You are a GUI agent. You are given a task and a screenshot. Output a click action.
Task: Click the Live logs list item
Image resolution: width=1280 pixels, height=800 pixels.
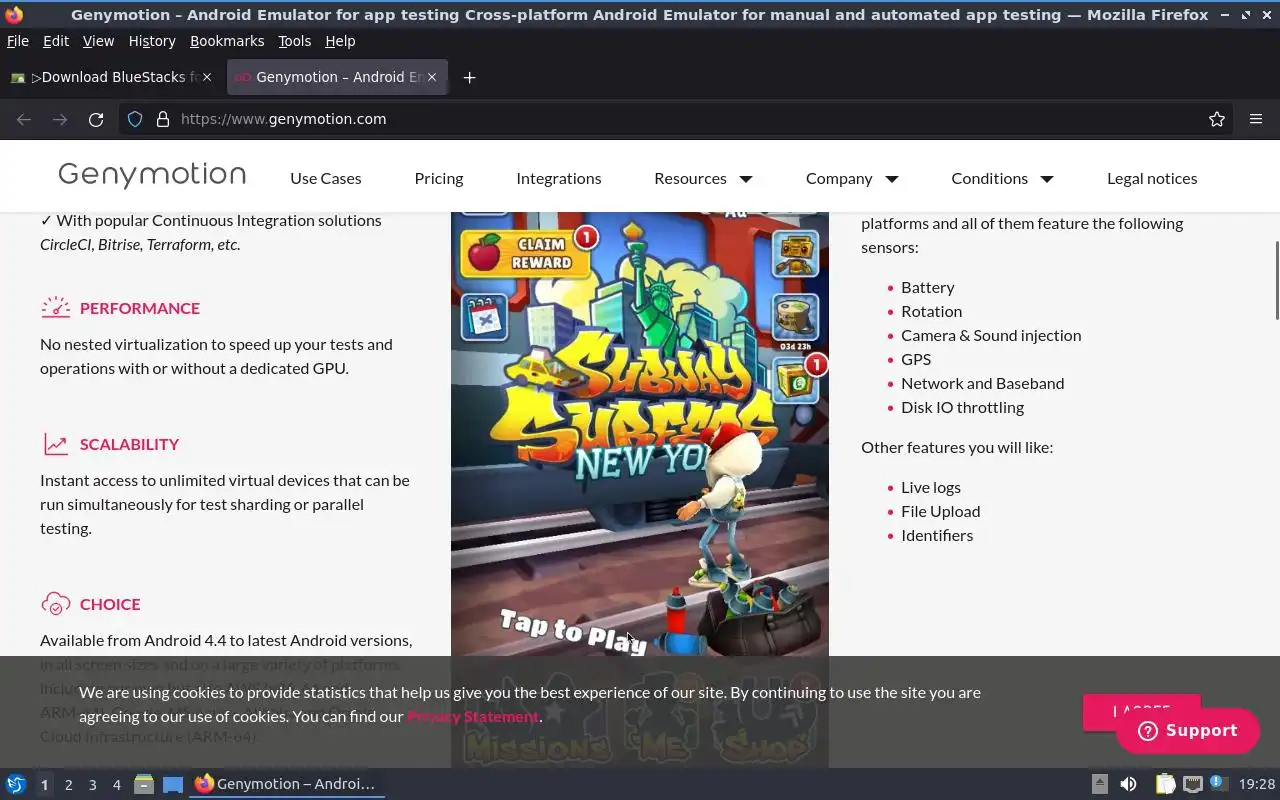point(931,487)
